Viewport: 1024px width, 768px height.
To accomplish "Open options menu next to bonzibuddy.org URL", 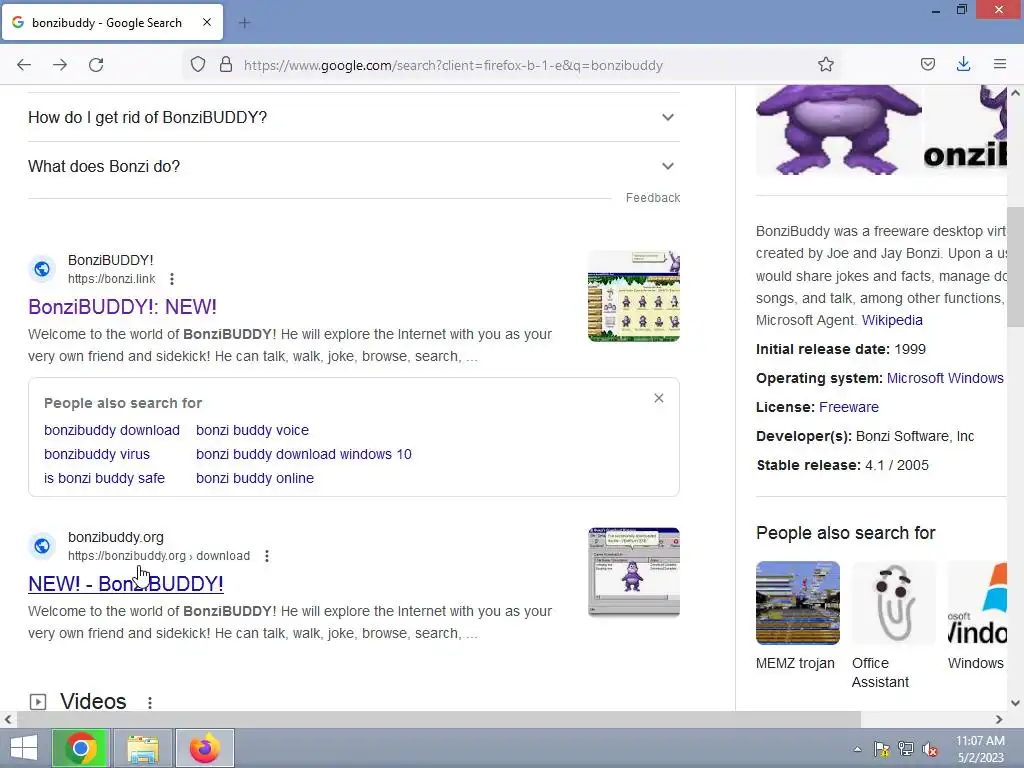I will click(266, 556).
